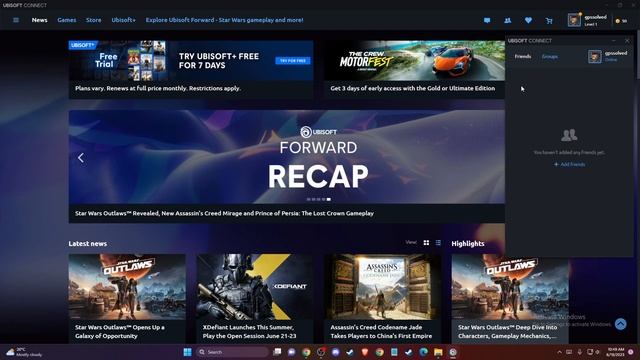640x360 pixels.
Task: Click the taskbar Search box
Action: tap(232, 352)
